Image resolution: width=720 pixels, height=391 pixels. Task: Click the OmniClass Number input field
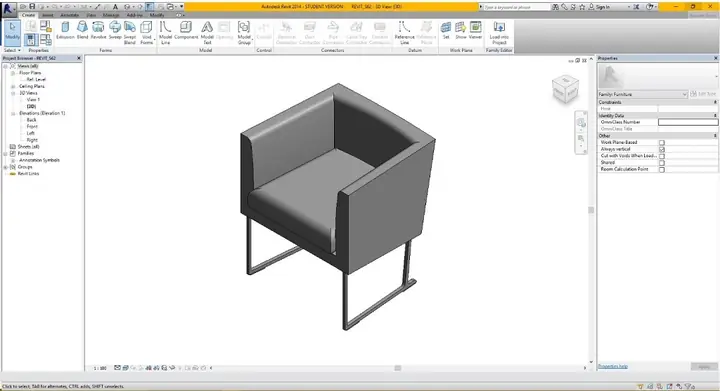pos(688,122)
